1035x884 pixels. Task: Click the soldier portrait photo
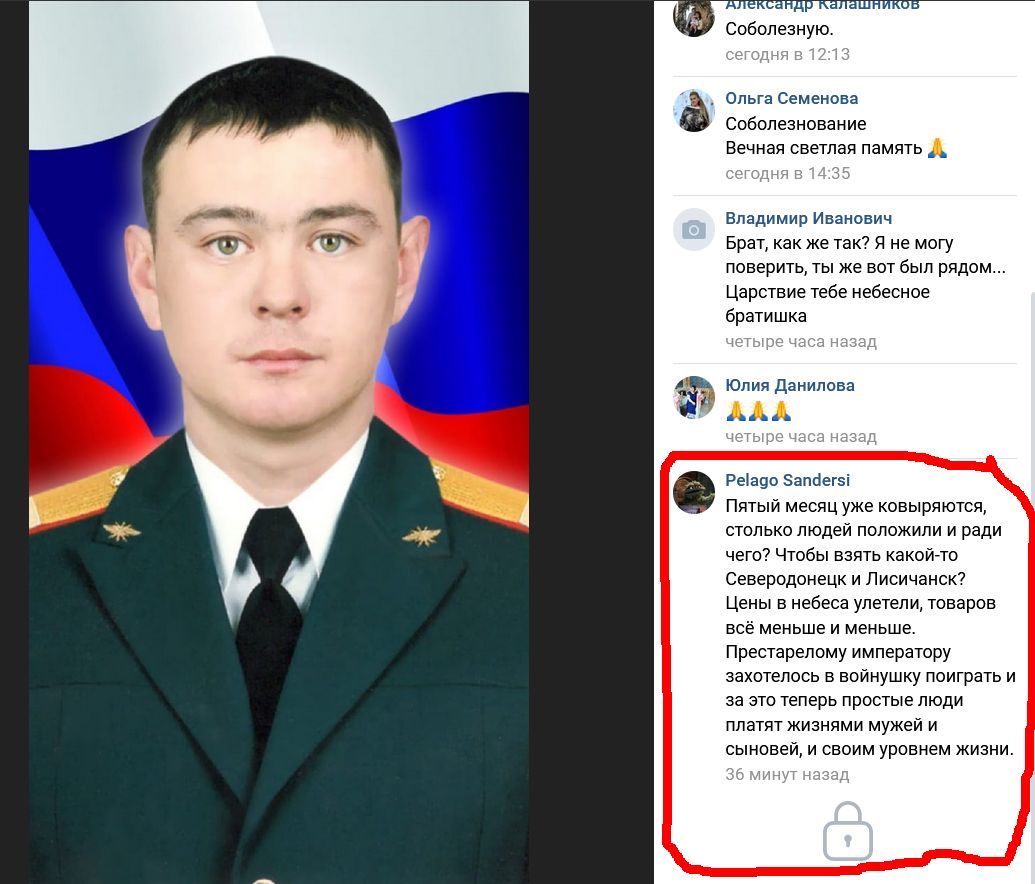coord(279,442)
